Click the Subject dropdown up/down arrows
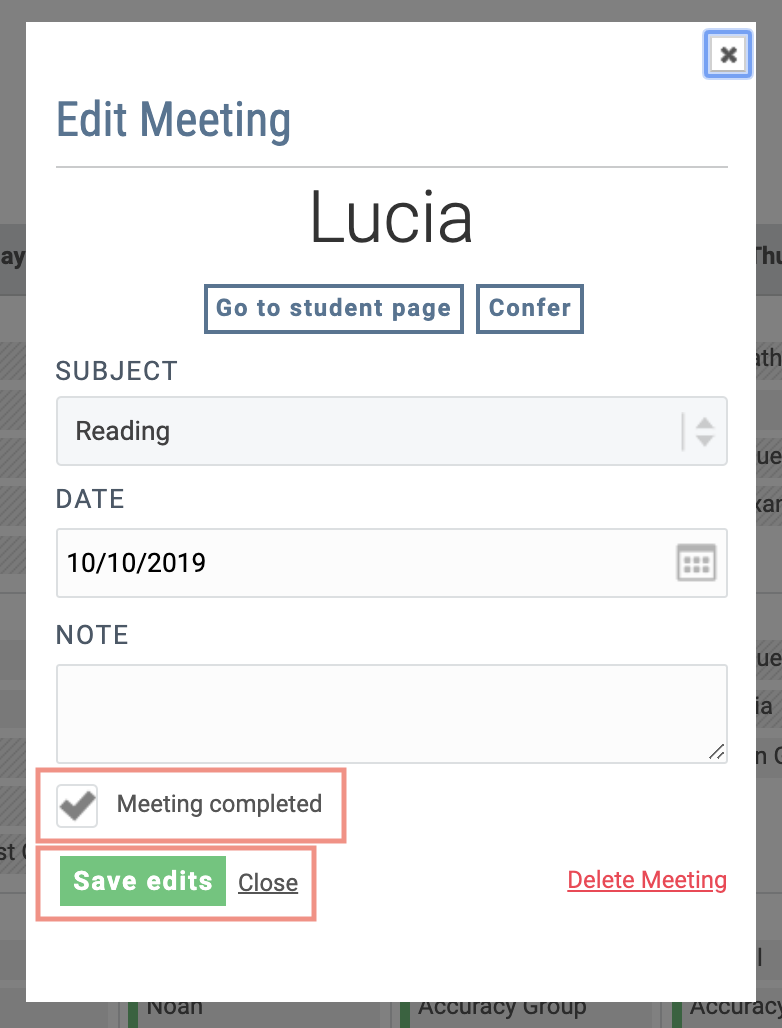Image resolution: width=782 pixels, height=1028 pixels. tap(704, 431)
